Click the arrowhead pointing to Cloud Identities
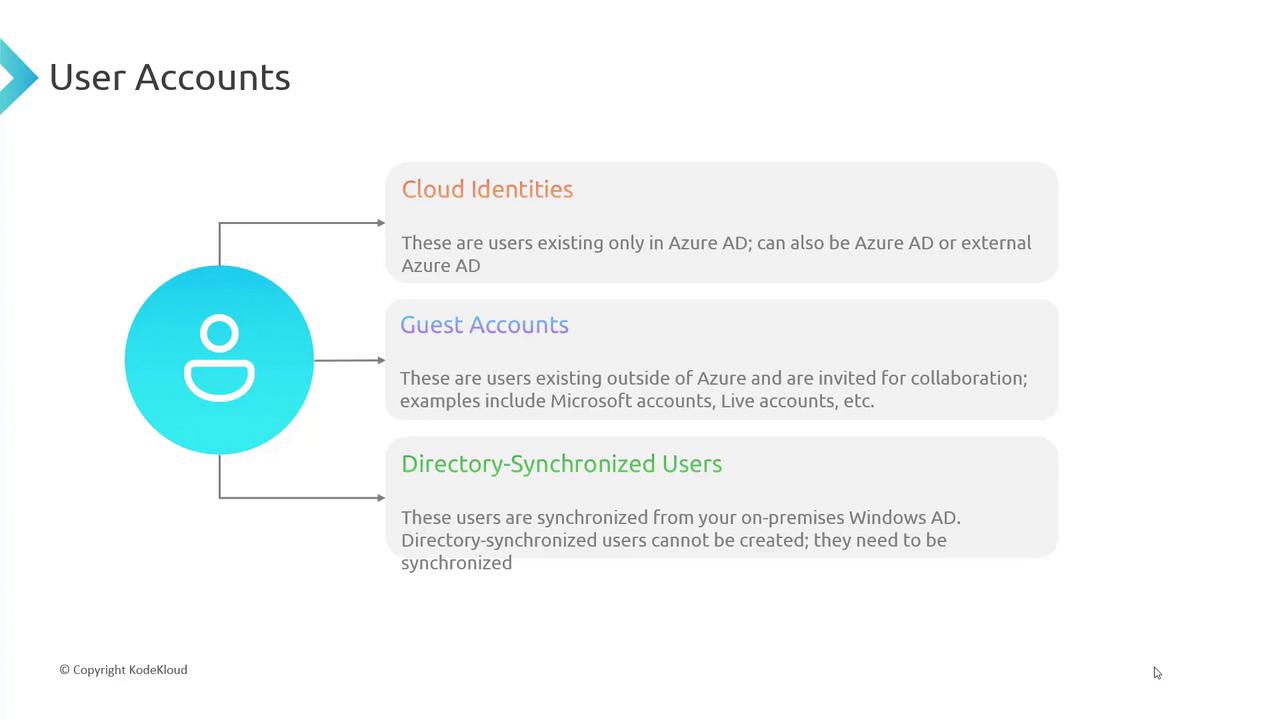The image size is (1280, 720). tap(381, 223)
